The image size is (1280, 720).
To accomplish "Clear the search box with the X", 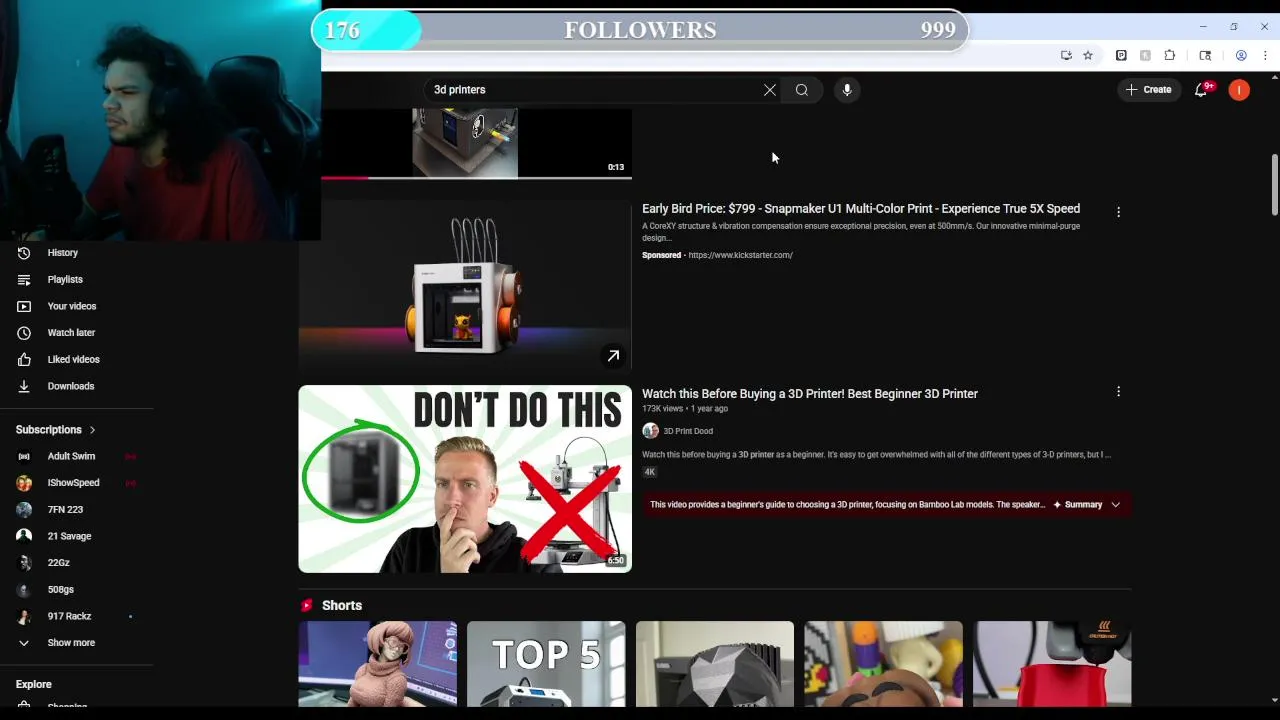I will 770,90.
